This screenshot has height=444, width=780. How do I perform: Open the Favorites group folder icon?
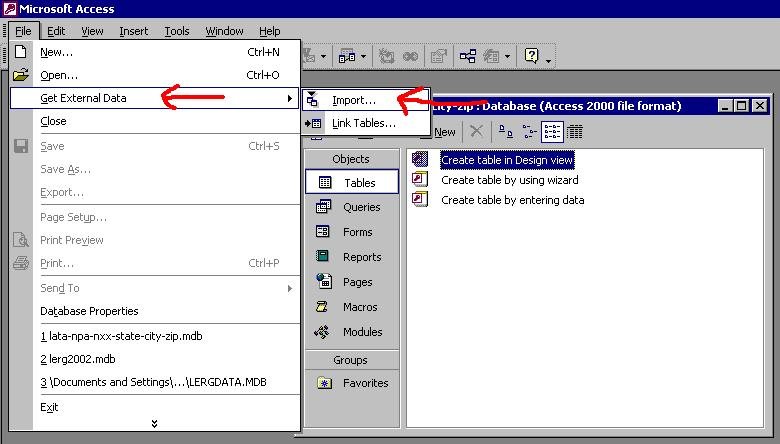(x=324, y=383)
